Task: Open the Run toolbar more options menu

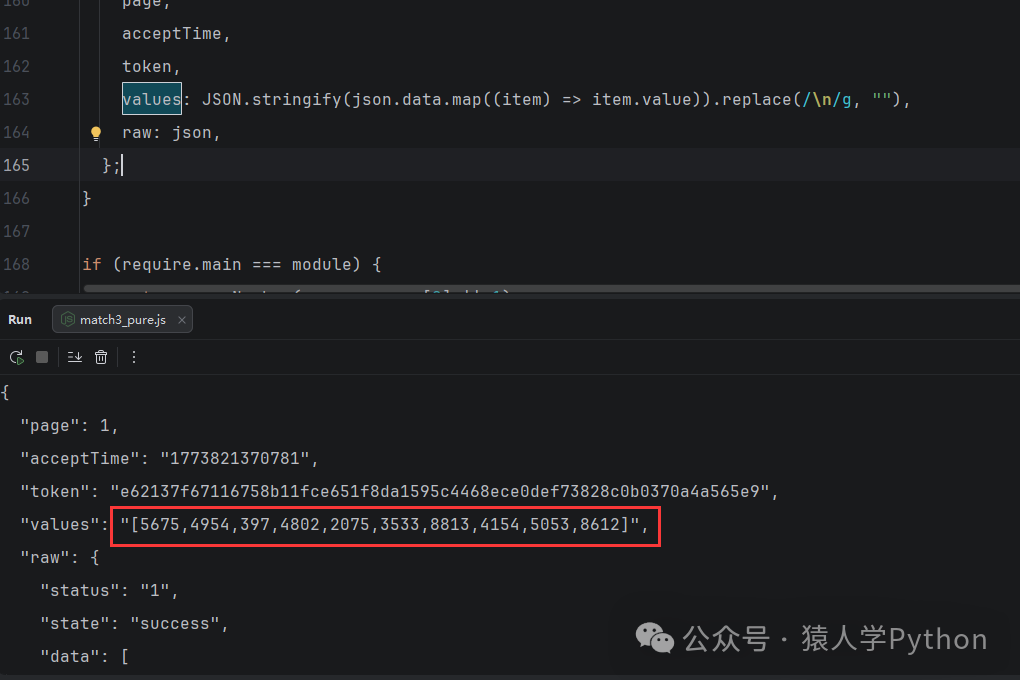Action: 134,357
